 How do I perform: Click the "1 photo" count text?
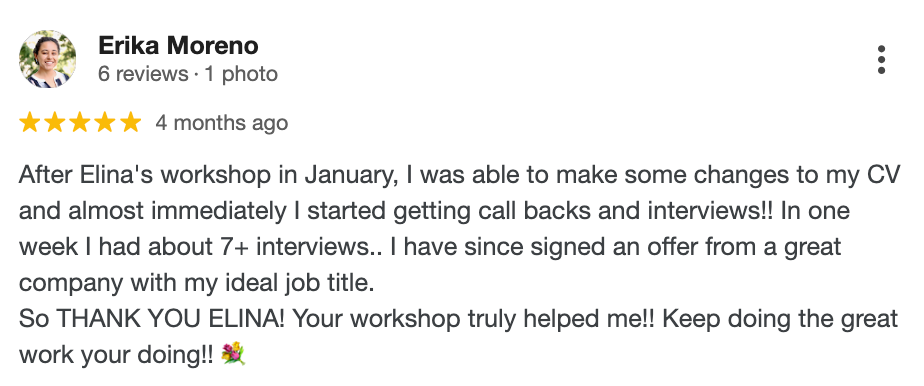point(240,74)
